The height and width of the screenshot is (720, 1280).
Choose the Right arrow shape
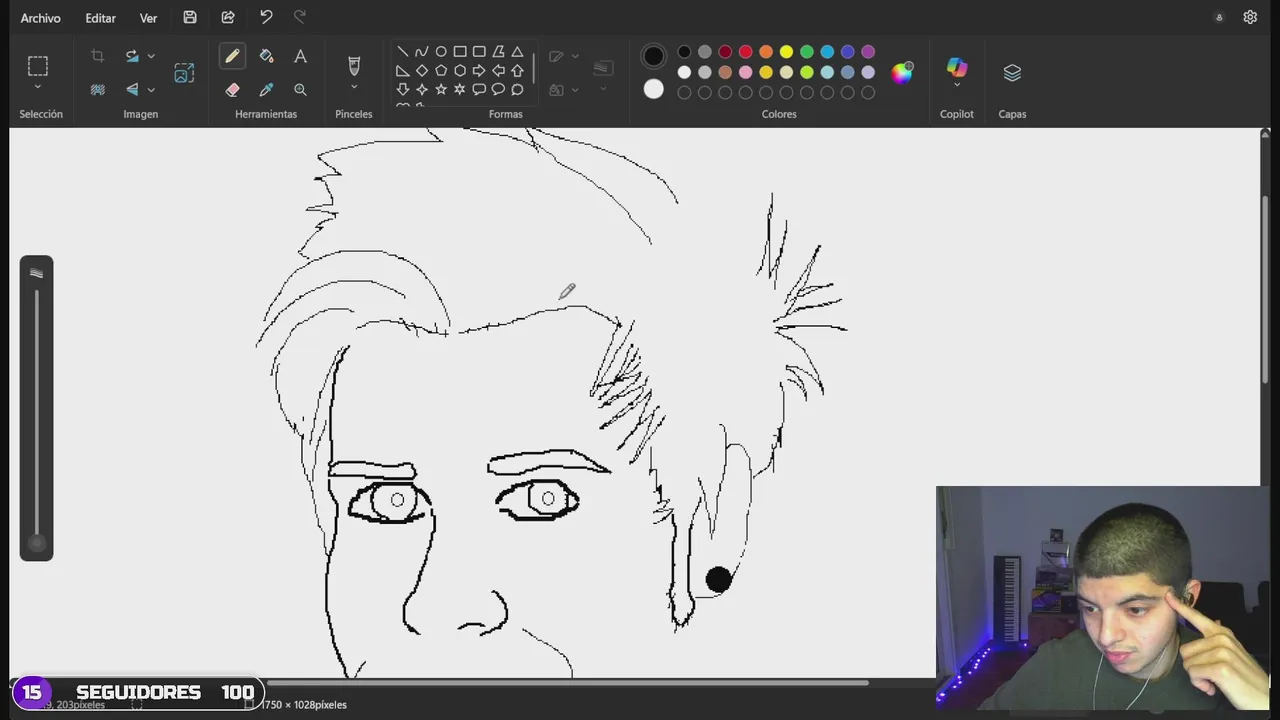click(x=479, y=71)
